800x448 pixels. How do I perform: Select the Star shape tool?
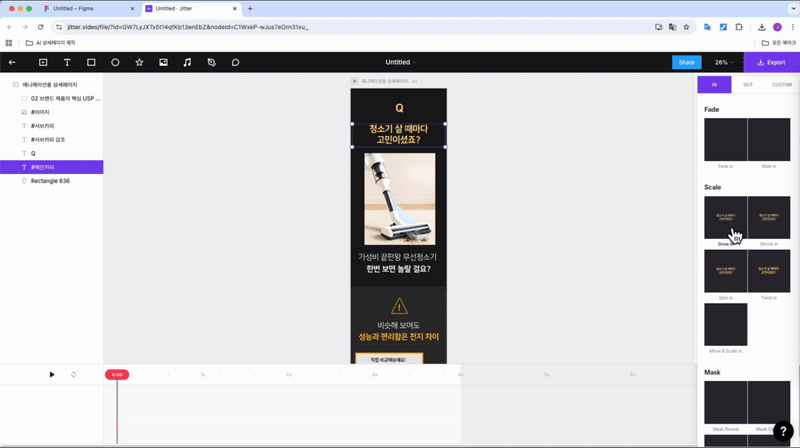coord(139,62)
